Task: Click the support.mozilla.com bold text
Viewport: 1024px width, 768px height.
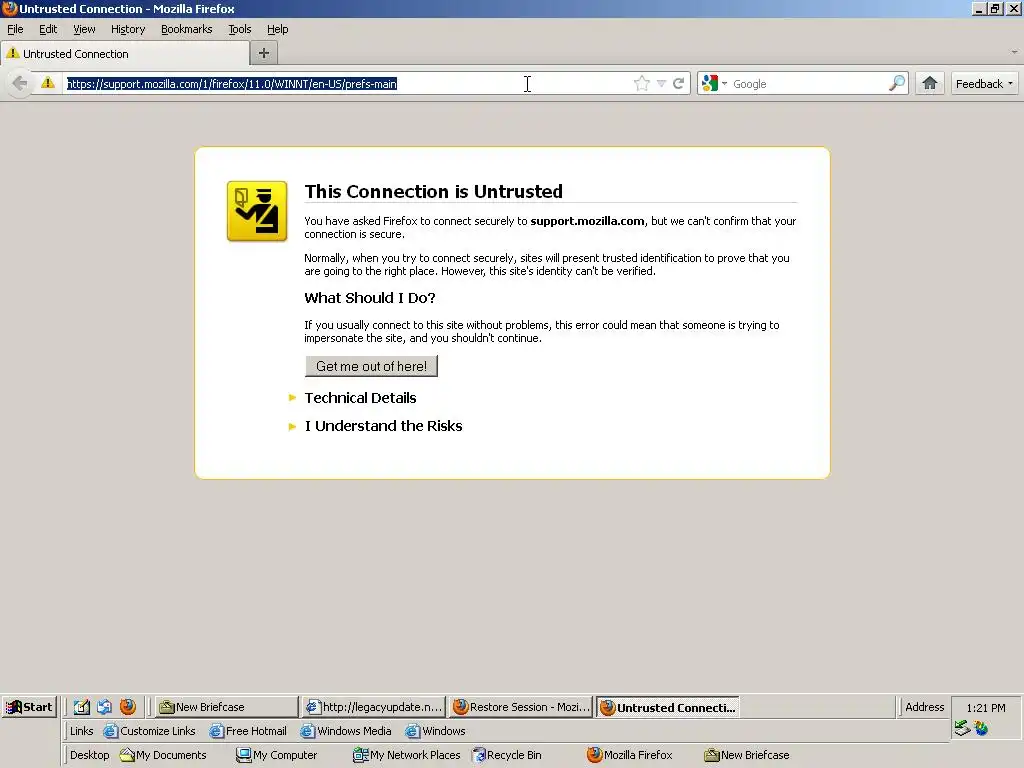Action: pyautogui.click(x=587, y=221)
